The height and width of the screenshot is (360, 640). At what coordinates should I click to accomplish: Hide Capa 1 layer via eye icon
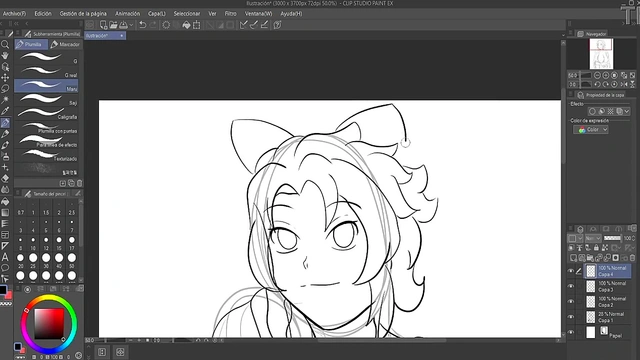point(571,317)
